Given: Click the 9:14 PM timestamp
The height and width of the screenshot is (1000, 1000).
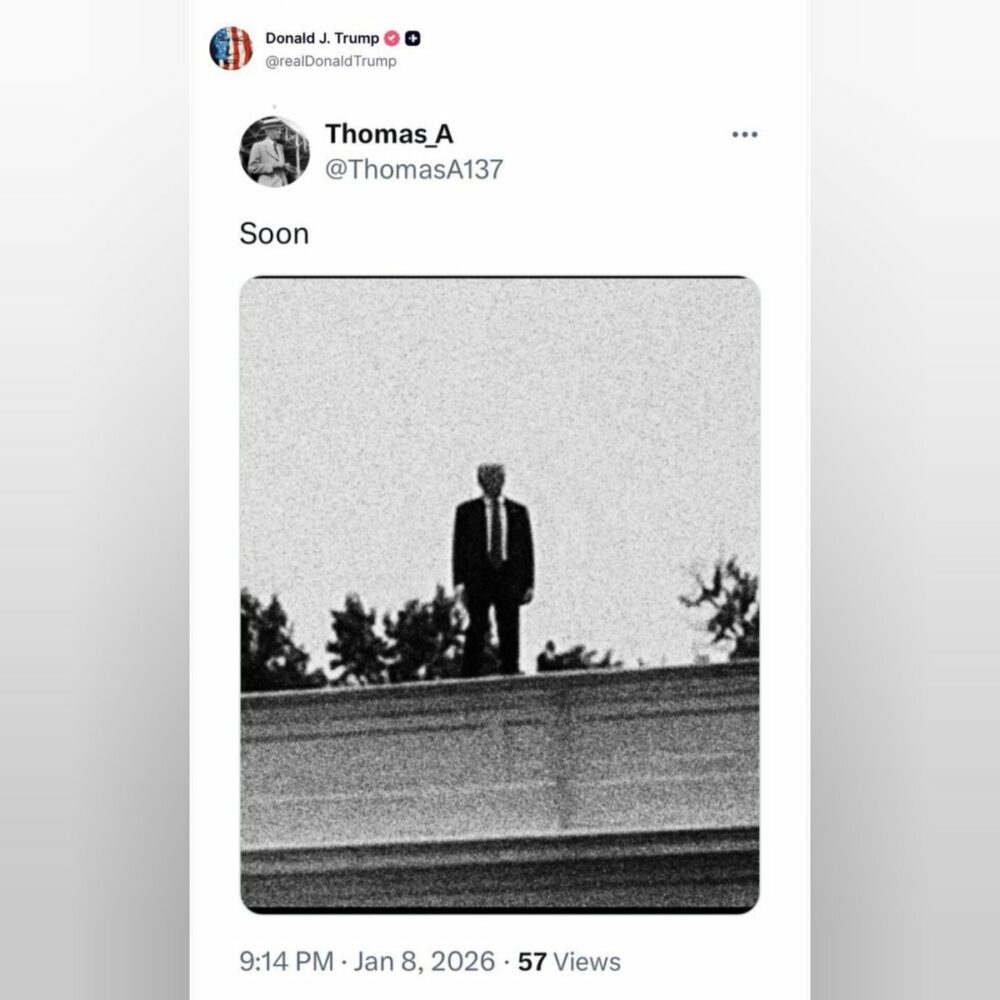Looking at the screenshot, I should [x=286, y=962].
